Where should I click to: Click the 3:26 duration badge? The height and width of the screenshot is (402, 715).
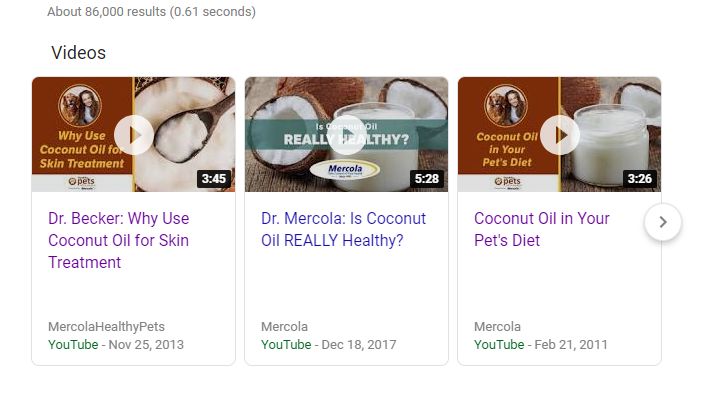point(640,179)
